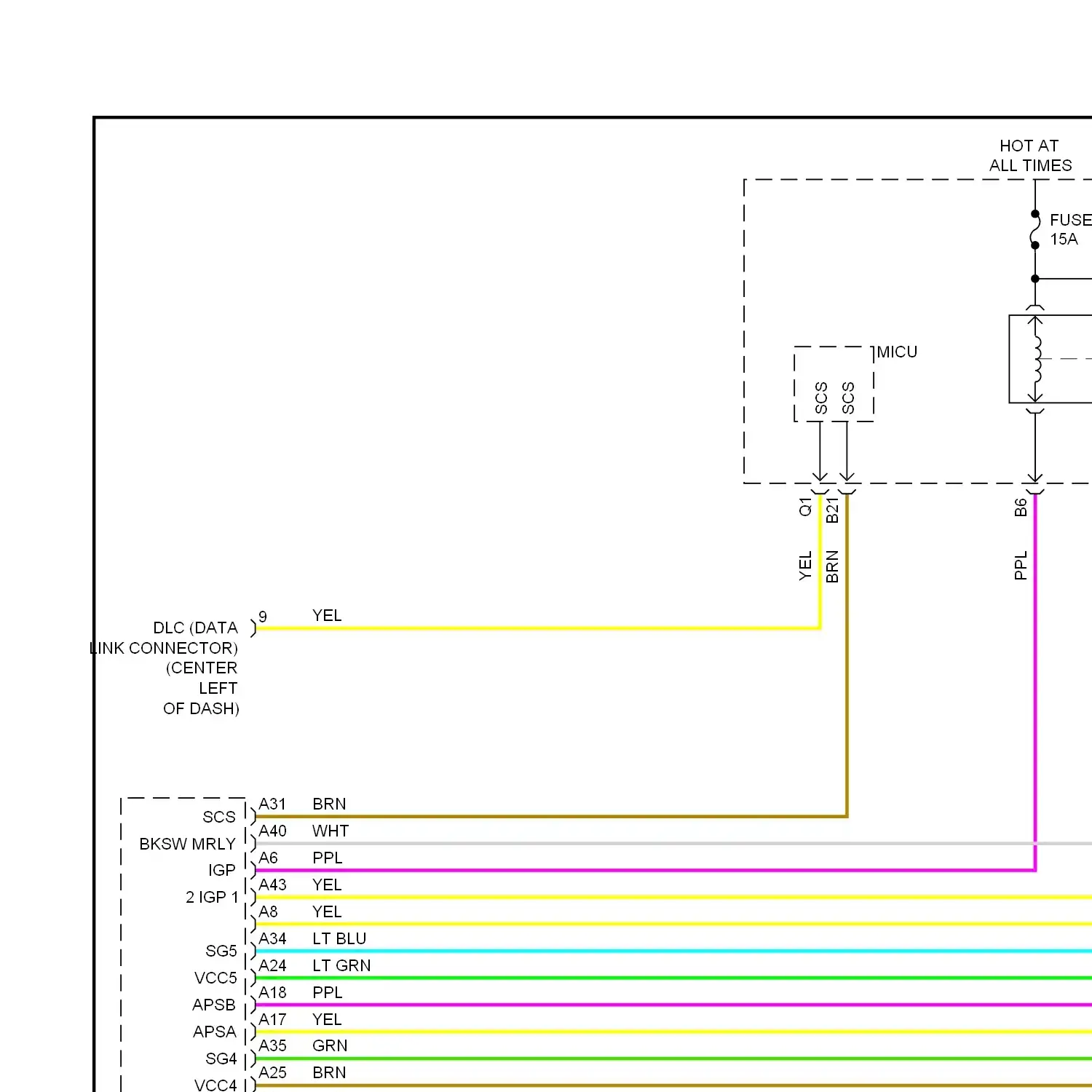Viewport: 1092px width, 1092px height.
Task: Click the relay coil symbol
Action: 1037,359
